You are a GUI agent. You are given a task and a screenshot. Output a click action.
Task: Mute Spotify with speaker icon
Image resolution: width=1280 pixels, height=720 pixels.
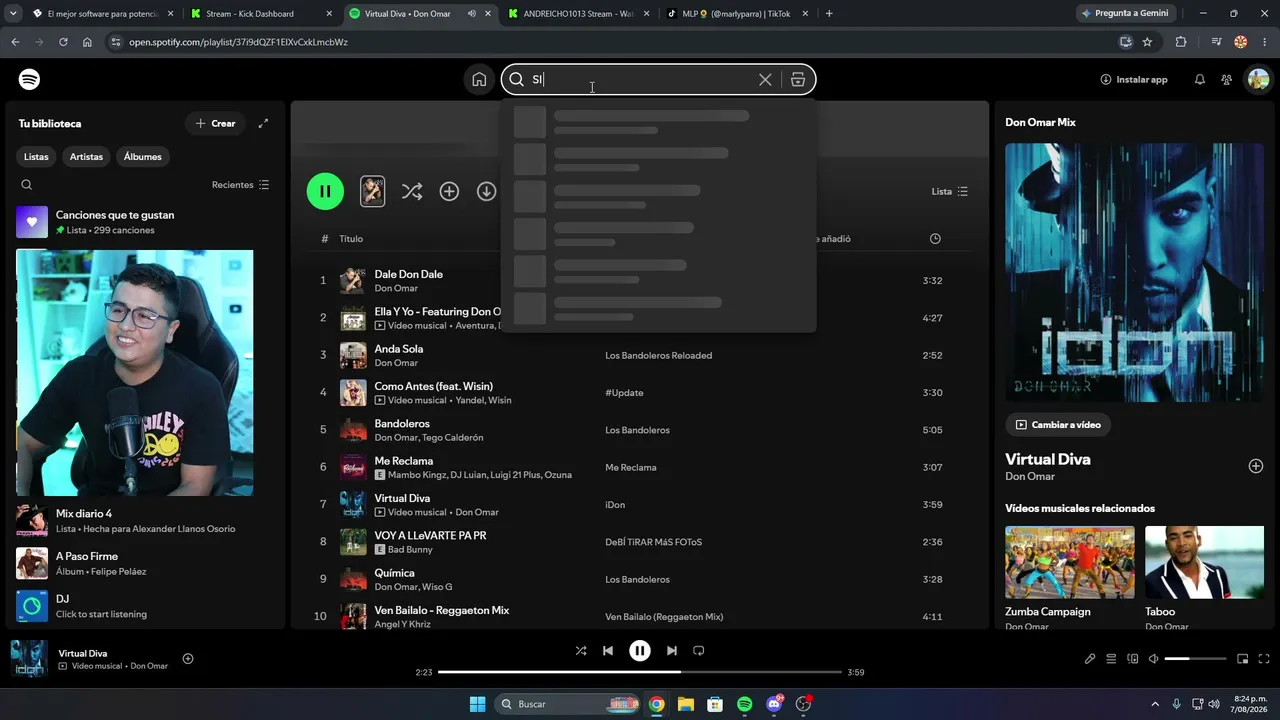coord(1153,659)
